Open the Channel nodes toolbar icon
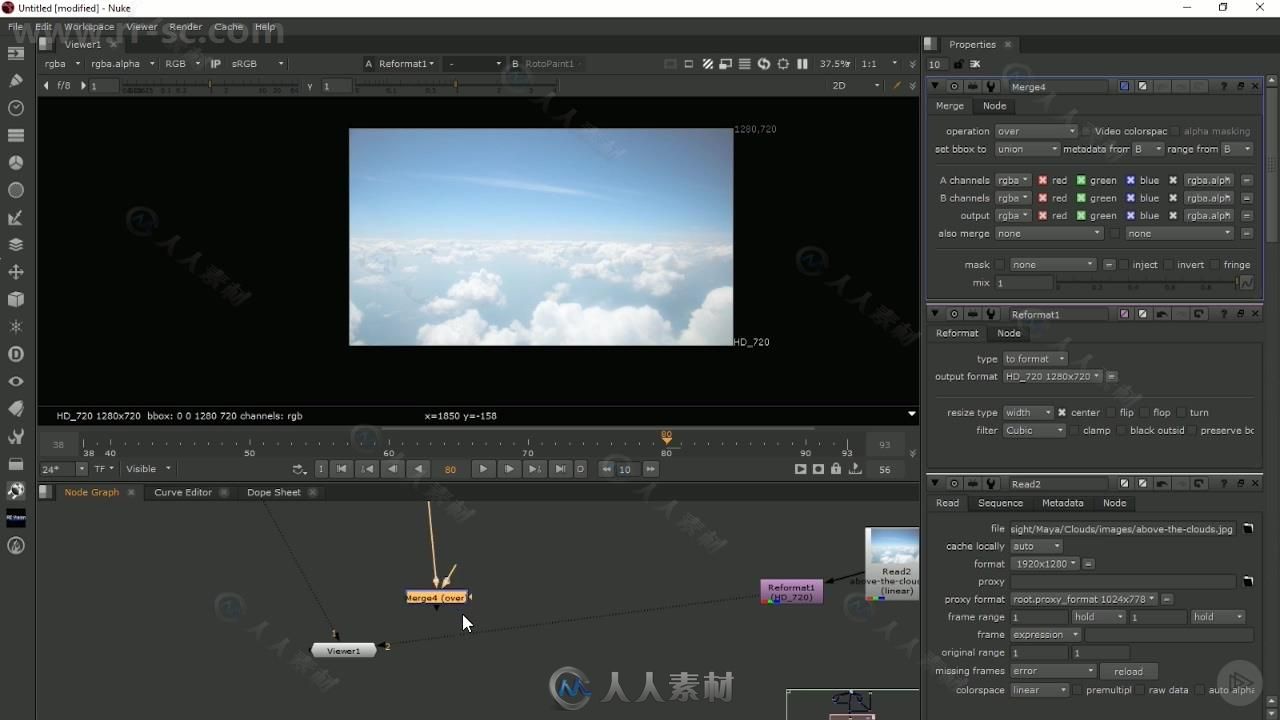This screenshot has width=1280, height=720. pos(16,135)
